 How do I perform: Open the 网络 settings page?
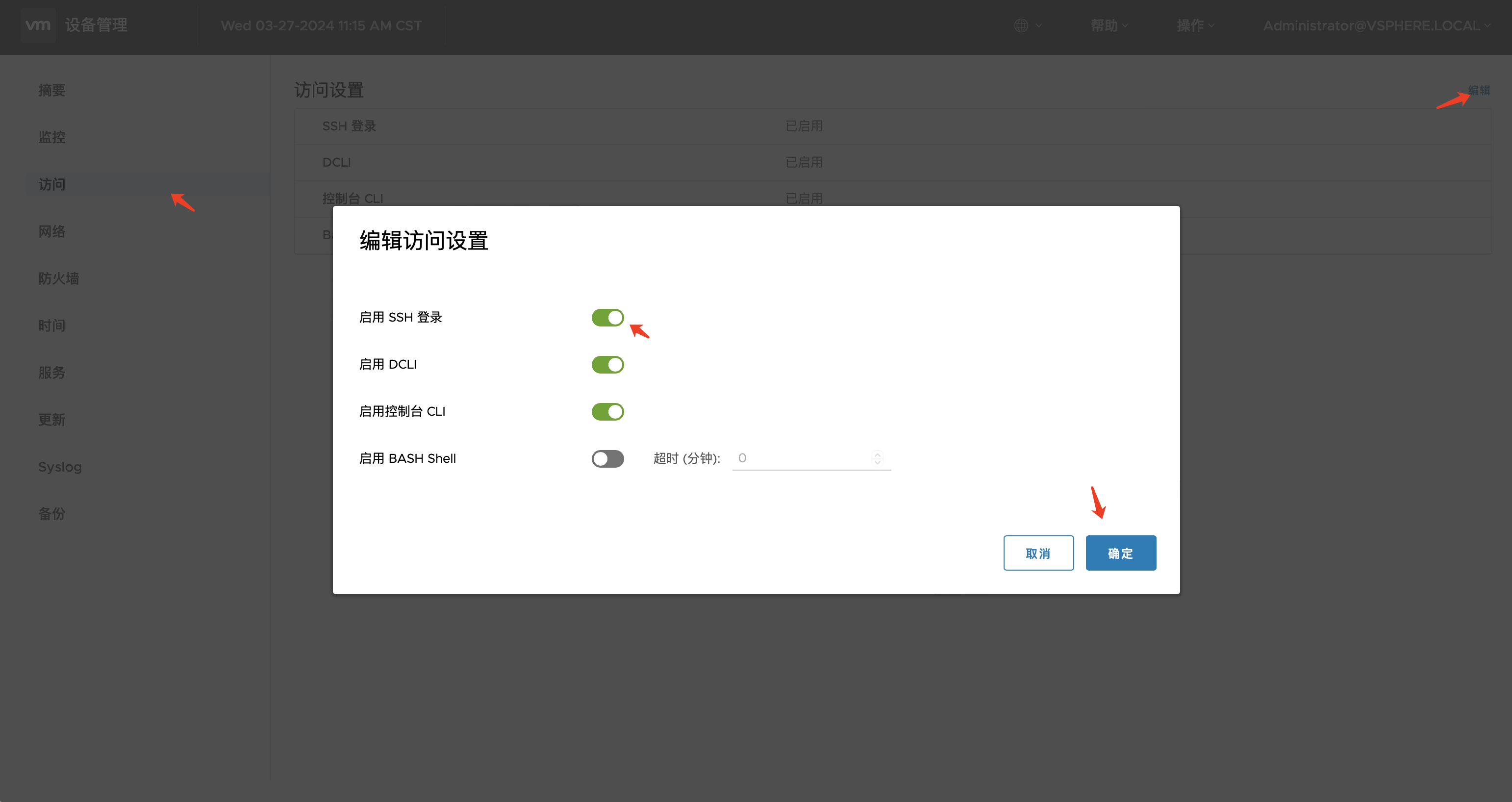(x=51, y=231)
